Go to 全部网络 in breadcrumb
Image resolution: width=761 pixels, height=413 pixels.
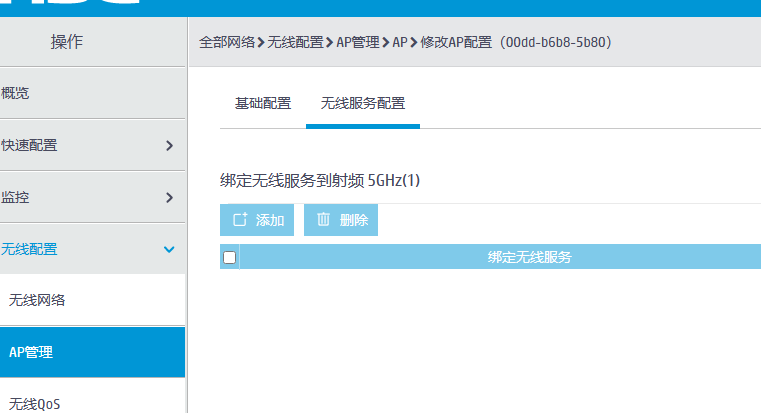(227, 42)
